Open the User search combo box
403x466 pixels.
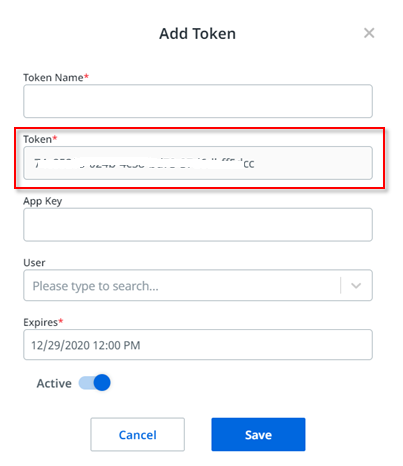click(198, 285)
